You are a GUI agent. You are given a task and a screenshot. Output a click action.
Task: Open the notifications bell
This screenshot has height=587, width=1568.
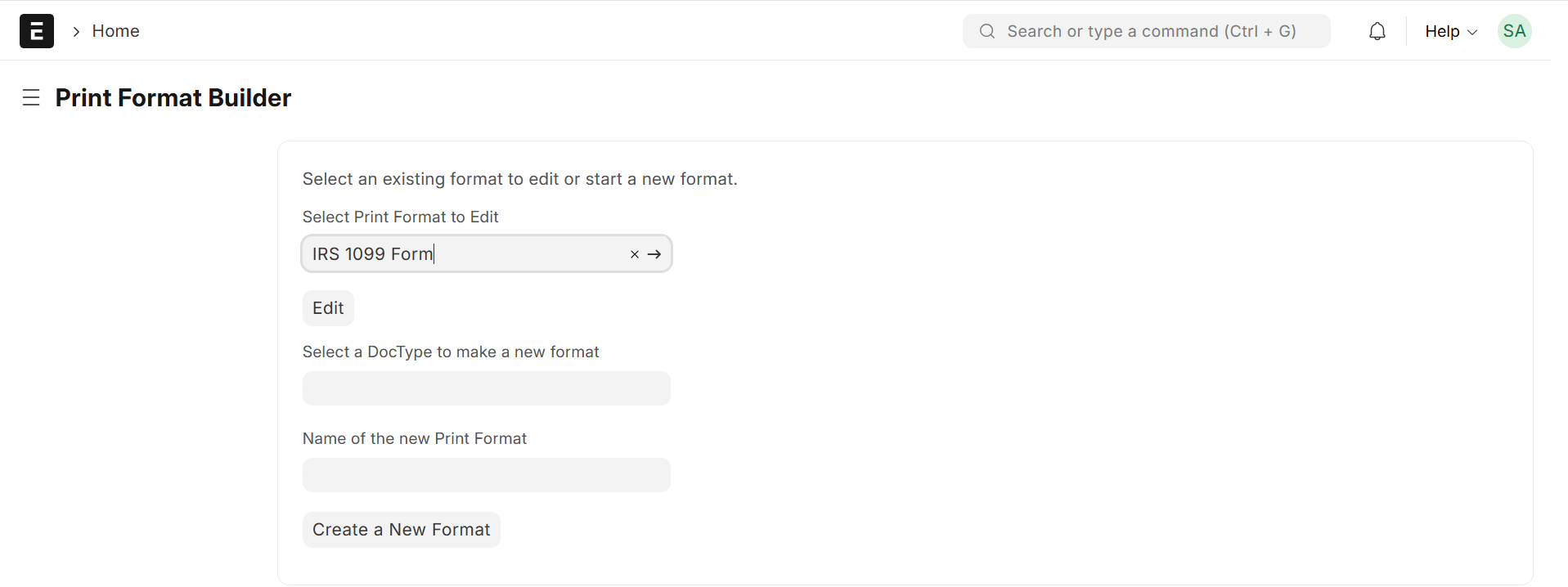[x=1377, y=30]
